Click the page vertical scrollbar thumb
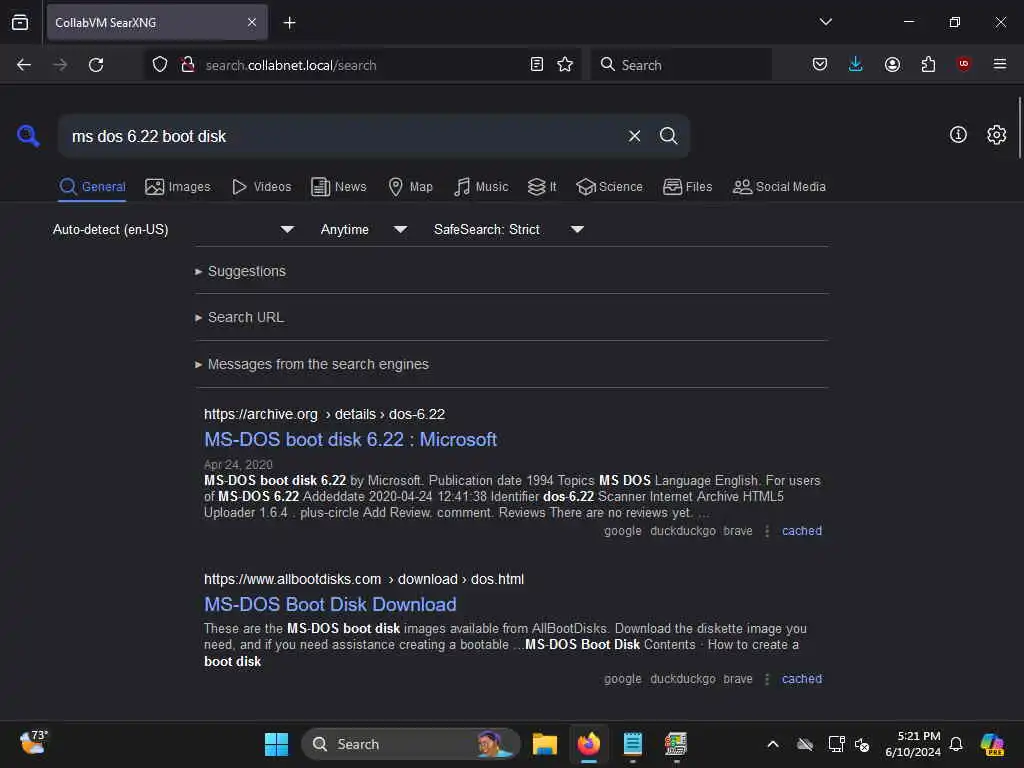This screenshot has height=768, width=1024. point(1019,127)
